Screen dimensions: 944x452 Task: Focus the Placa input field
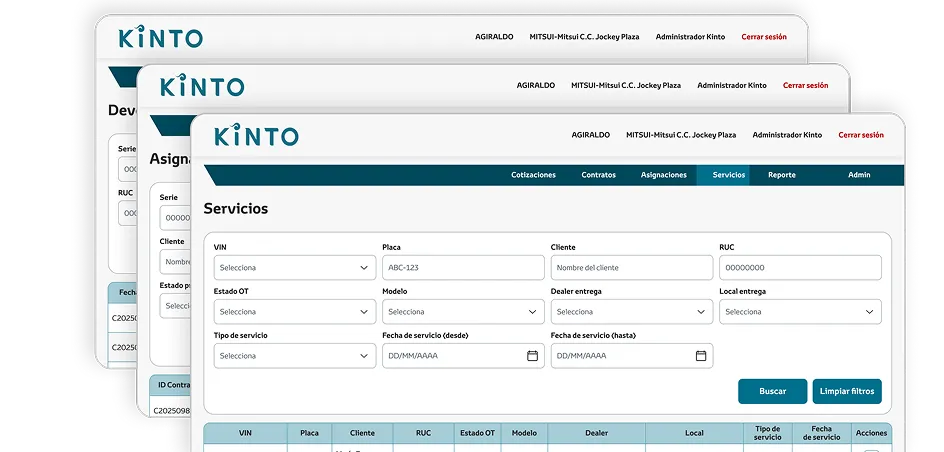463,268
